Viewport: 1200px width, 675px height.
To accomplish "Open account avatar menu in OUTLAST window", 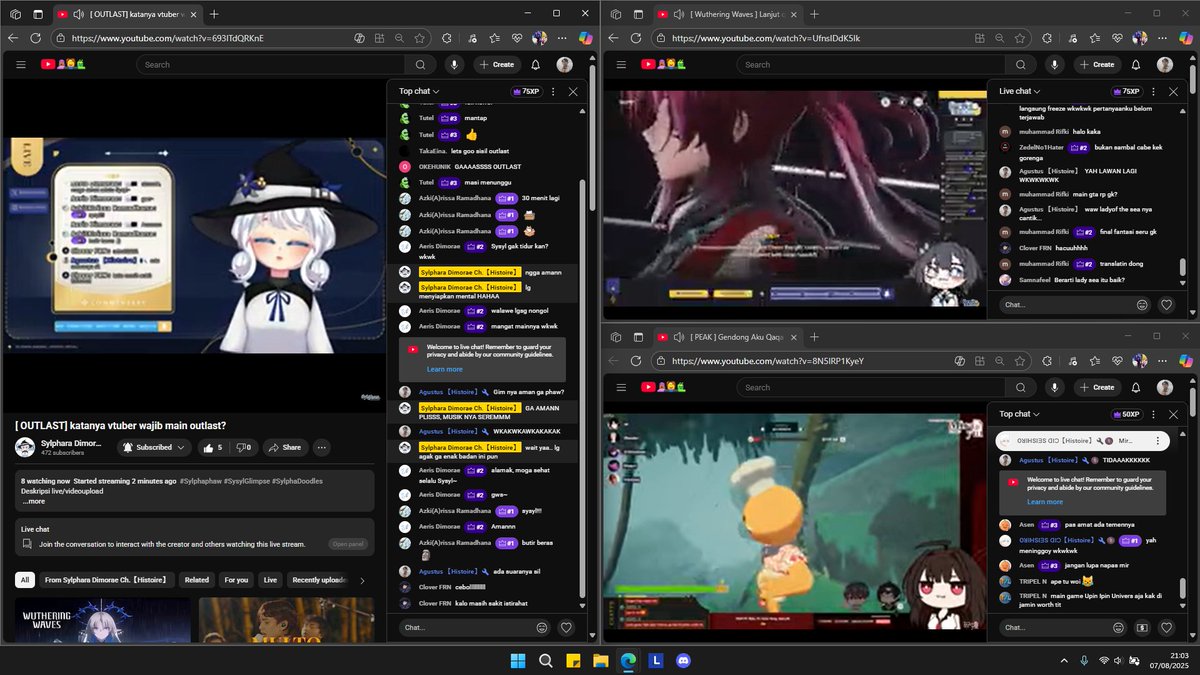I will [x=565, y=64].
